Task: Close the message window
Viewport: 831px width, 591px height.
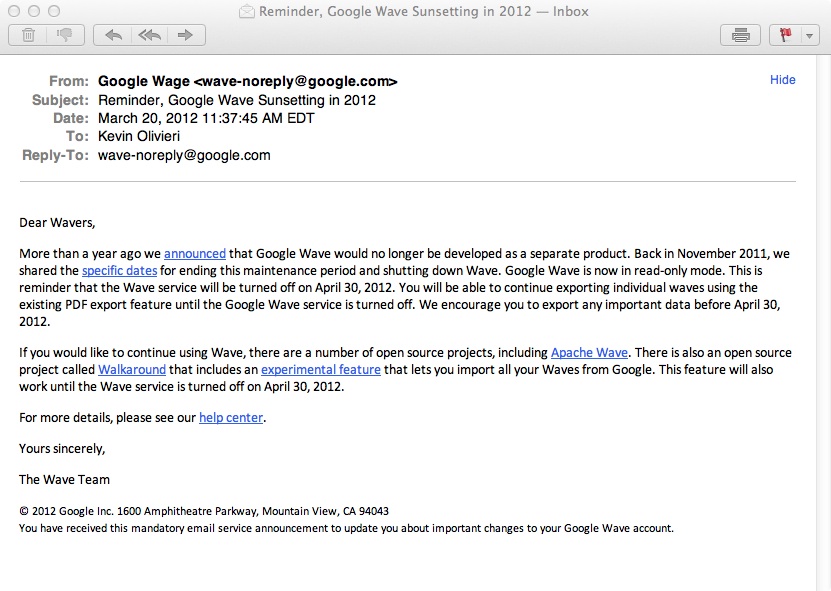Action: tap(14, 11)
